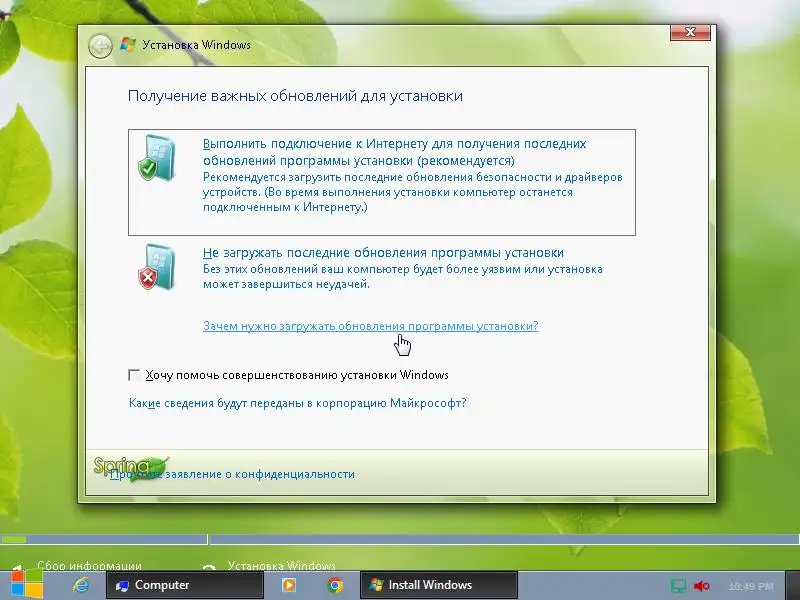The width and height of the screenshot is (800, 600).
Task: Tick the help improve Windows setup checkbox
Action: coord(134,375)
